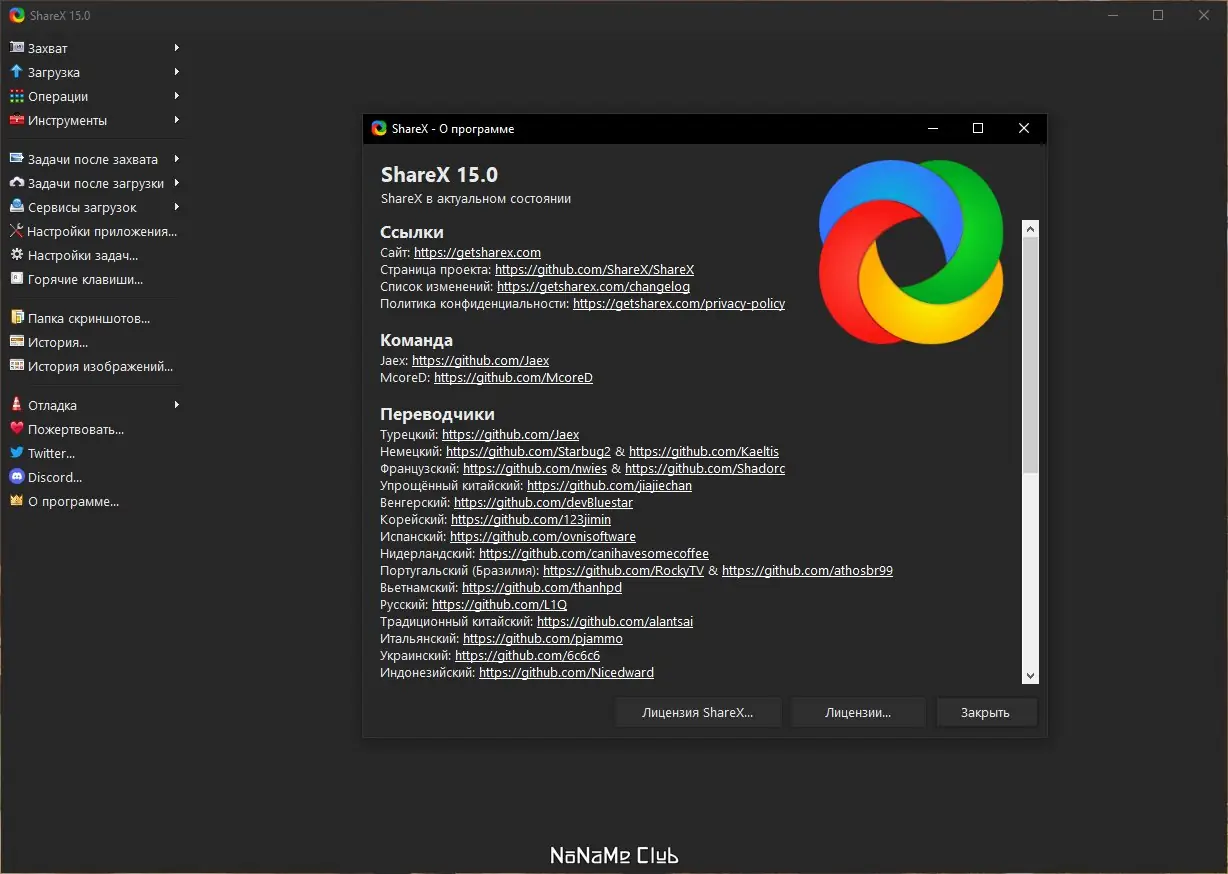Screen dimensions: 1228x874
Task: Click the Лицензии button
Action: click(858, 712)
